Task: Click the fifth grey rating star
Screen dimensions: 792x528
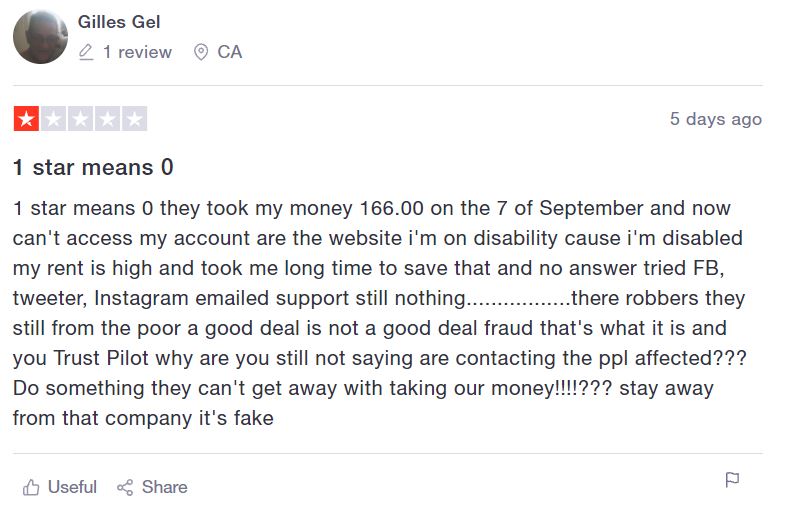Action: pos(134,119)
